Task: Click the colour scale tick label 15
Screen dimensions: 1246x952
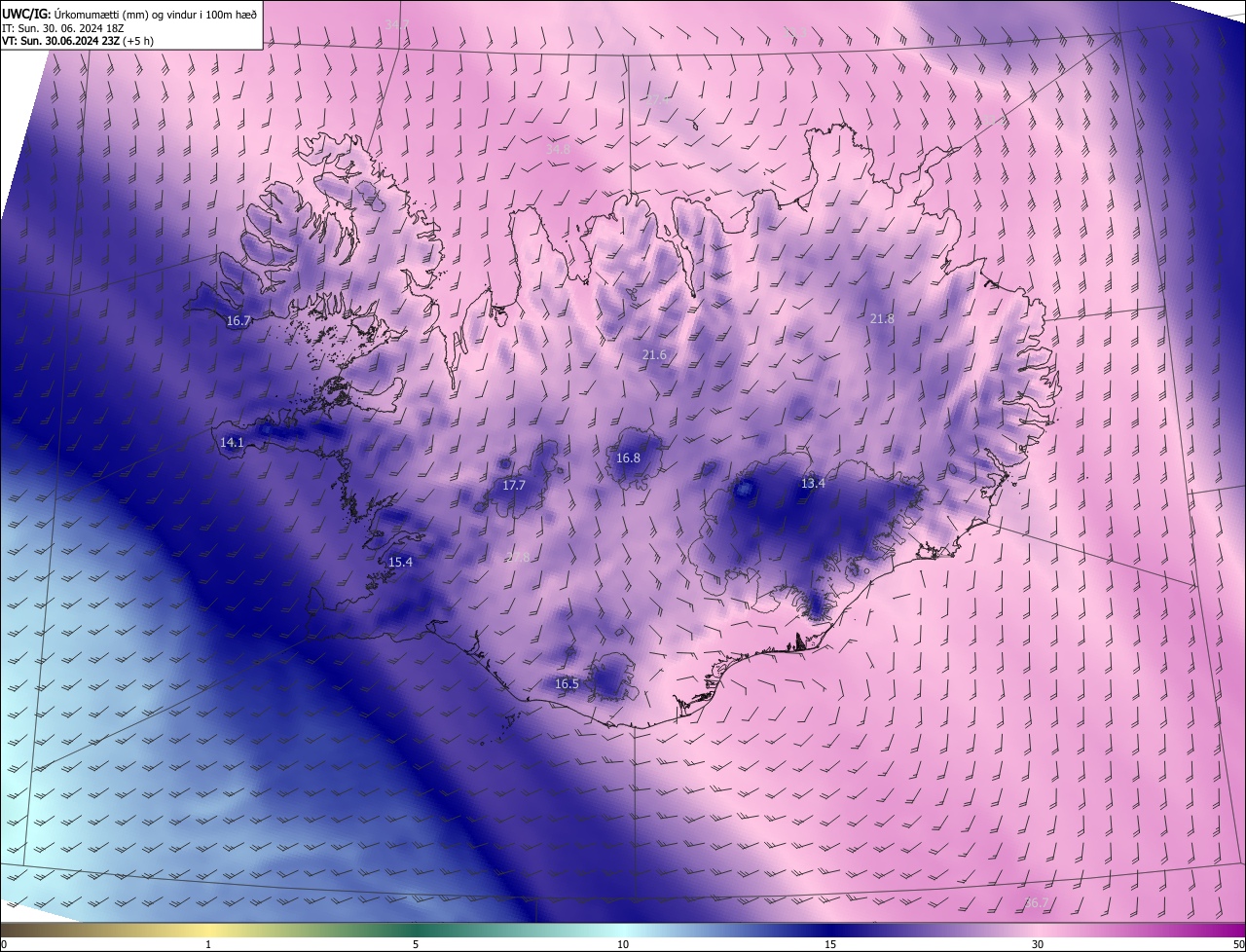Action: (x=830, y=944)
